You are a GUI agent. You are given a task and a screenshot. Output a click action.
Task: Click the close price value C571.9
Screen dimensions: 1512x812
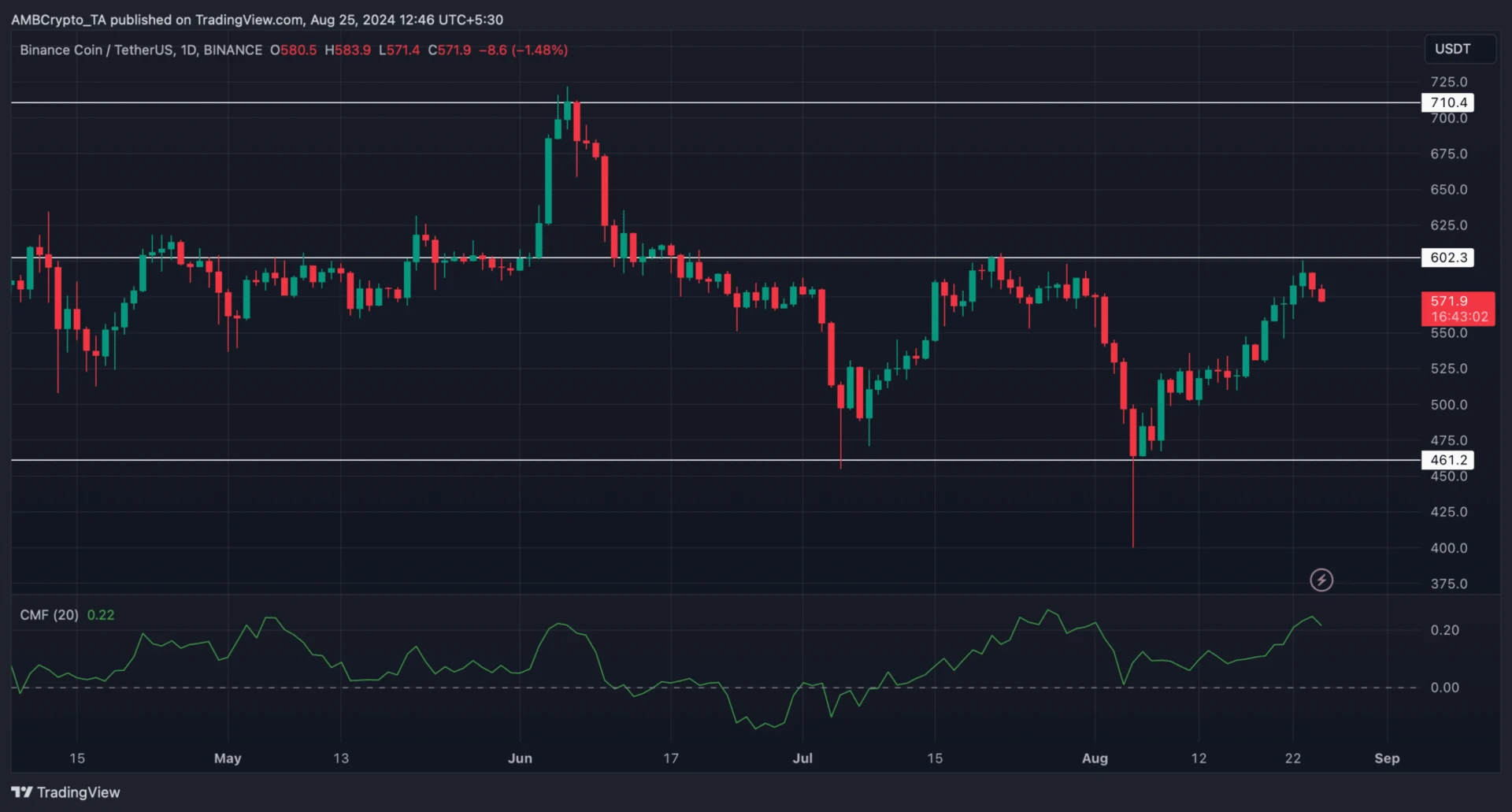click(450, 50)
